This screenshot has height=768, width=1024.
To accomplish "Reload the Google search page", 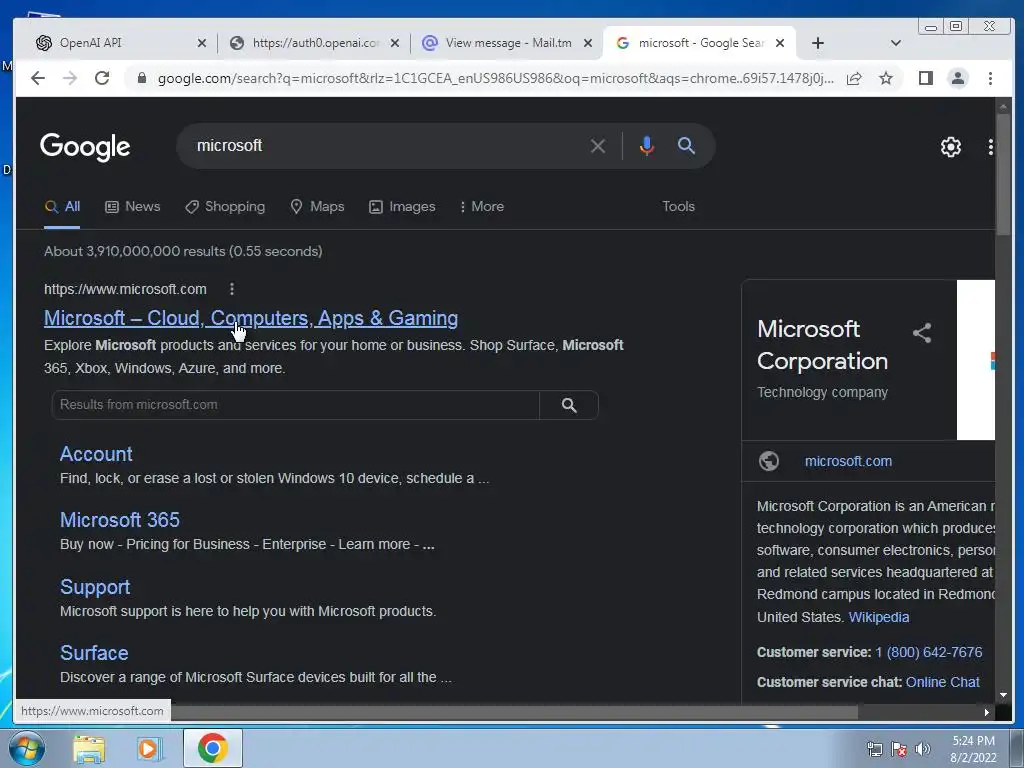I will coord(102,78).
